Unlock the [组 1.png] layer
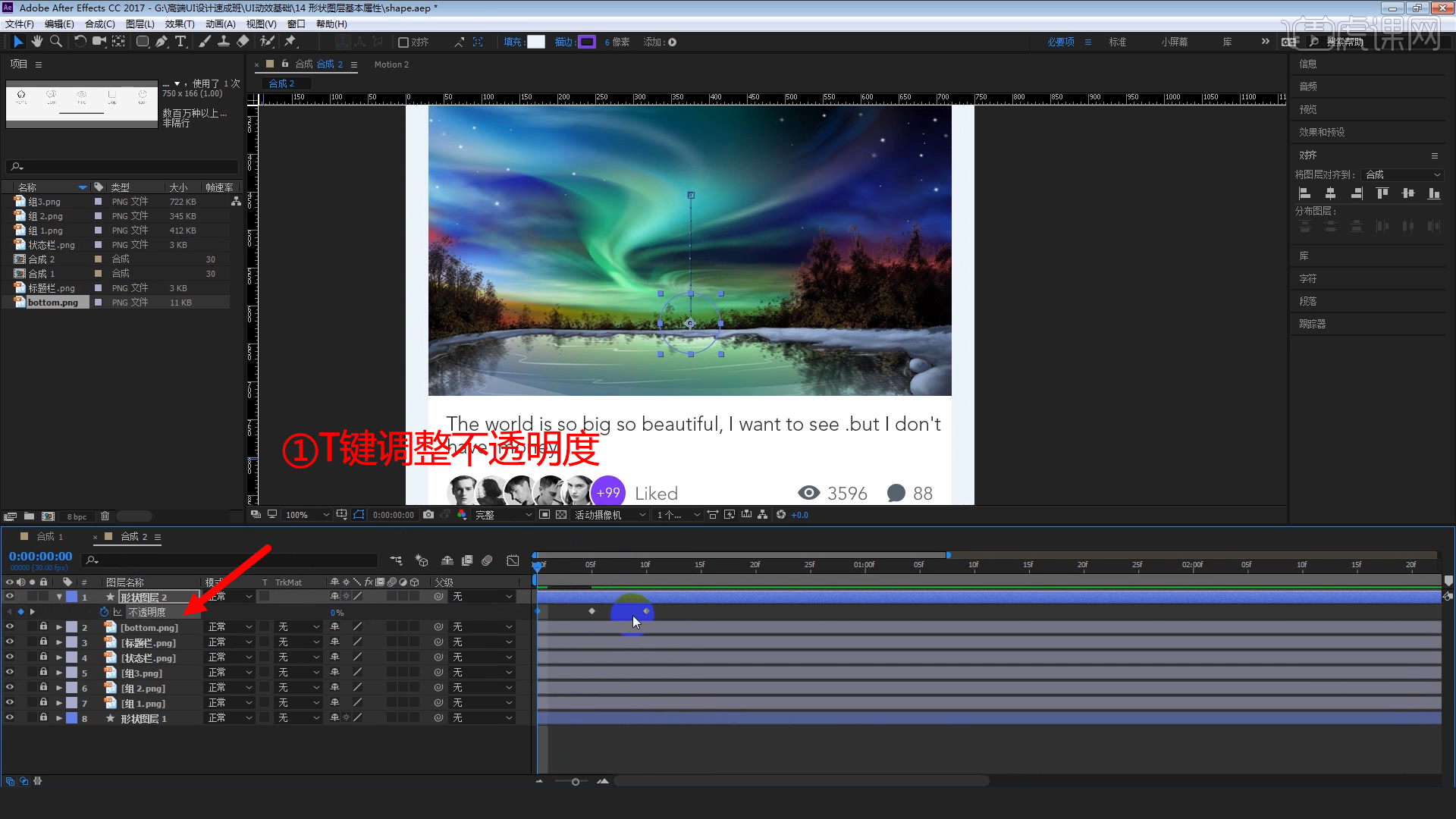This screenshot has width=1456, height=819. point(43,703)
